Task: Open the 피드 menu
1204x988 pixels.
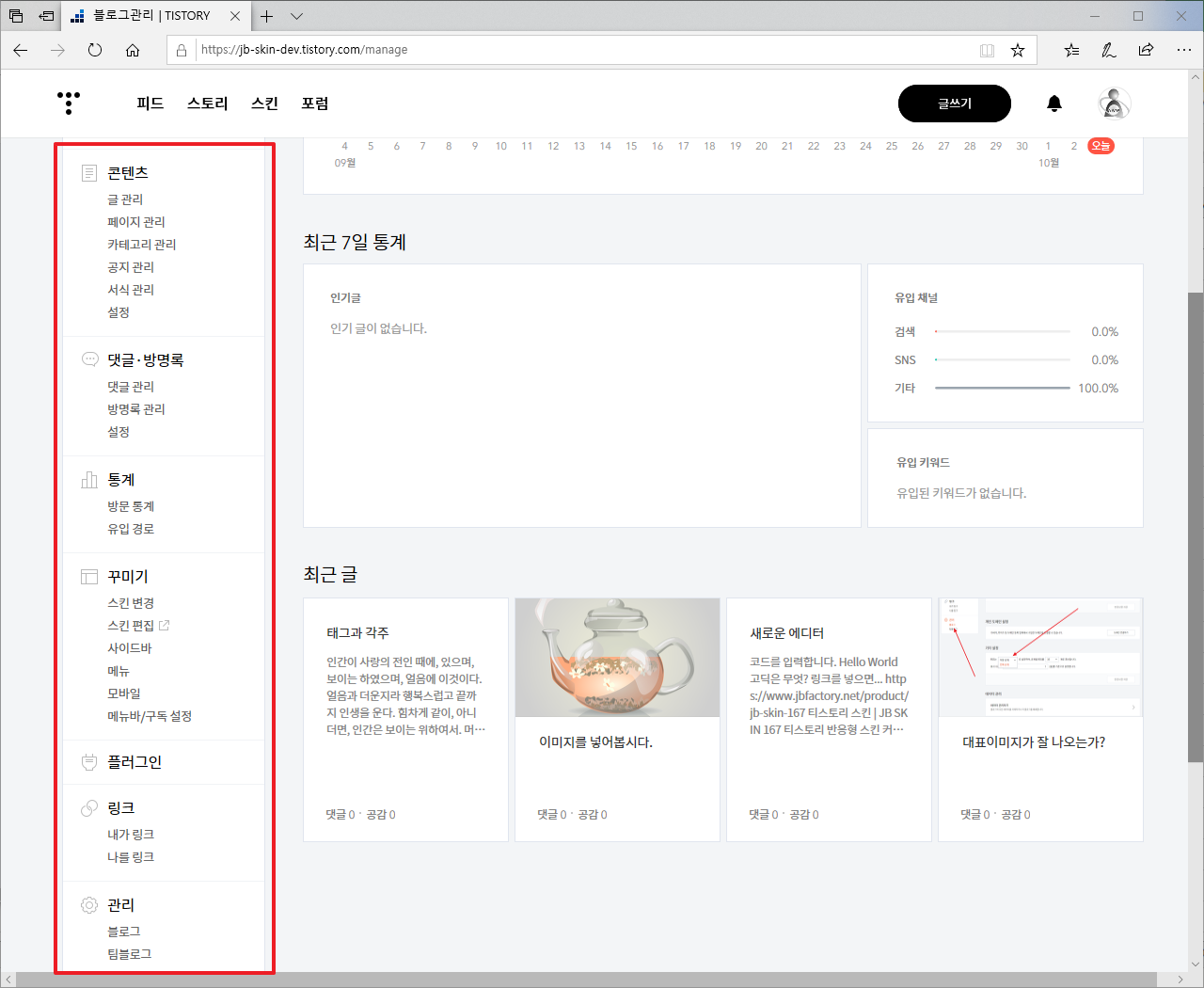Action: coord(150,104)
